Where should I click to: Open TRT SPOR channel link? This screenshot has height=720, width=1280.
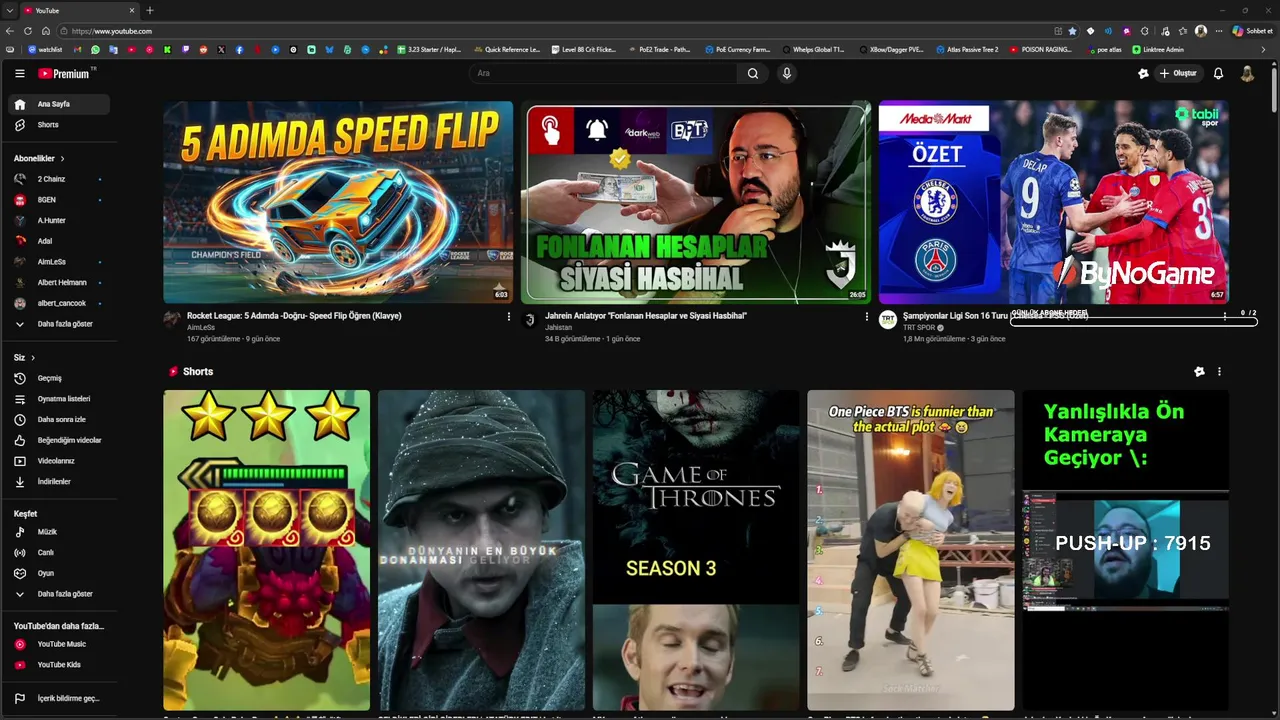pyautogui.click(x=919, y=327)
